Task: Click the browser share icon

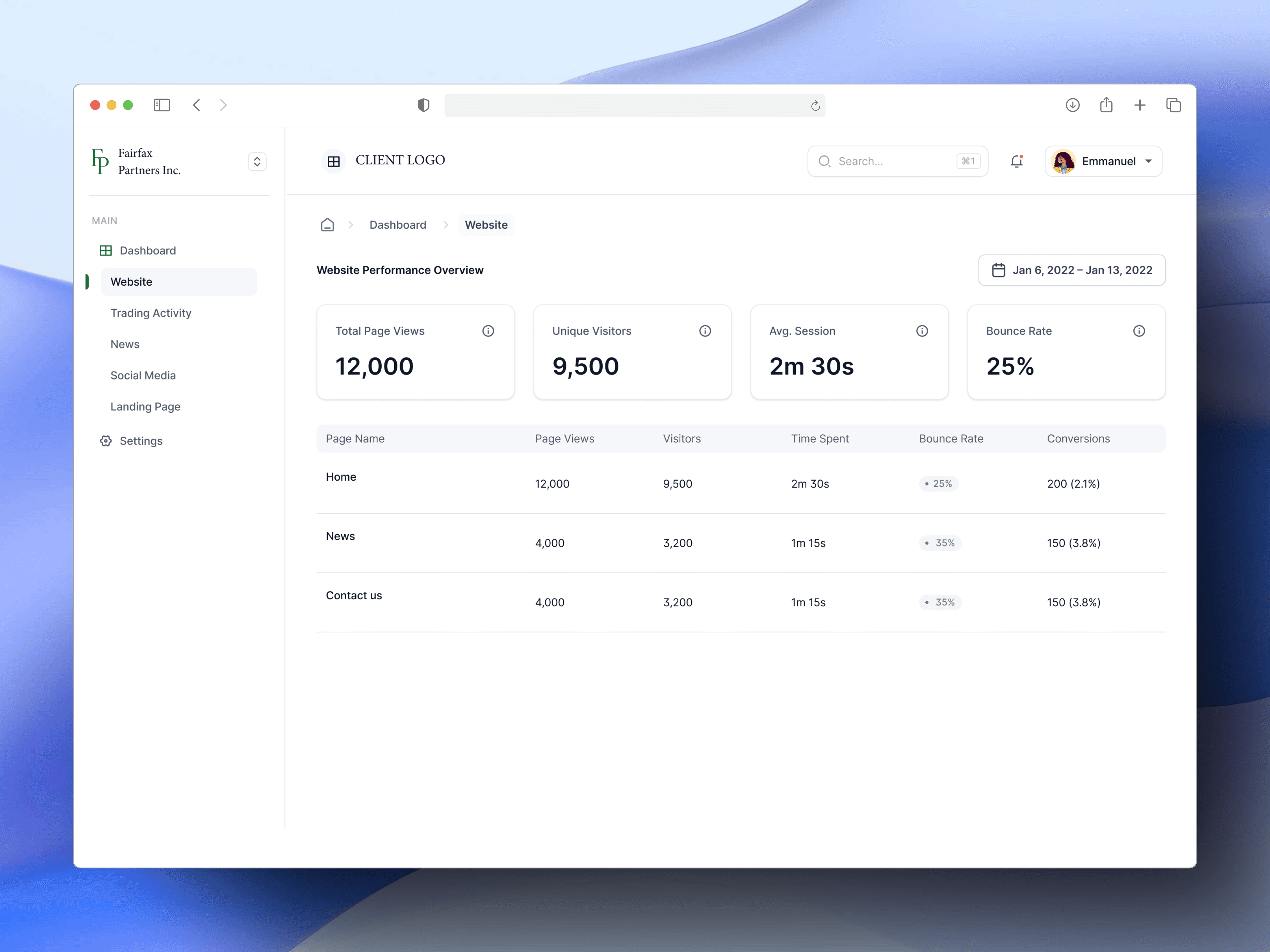Action: coord(1106,105)
